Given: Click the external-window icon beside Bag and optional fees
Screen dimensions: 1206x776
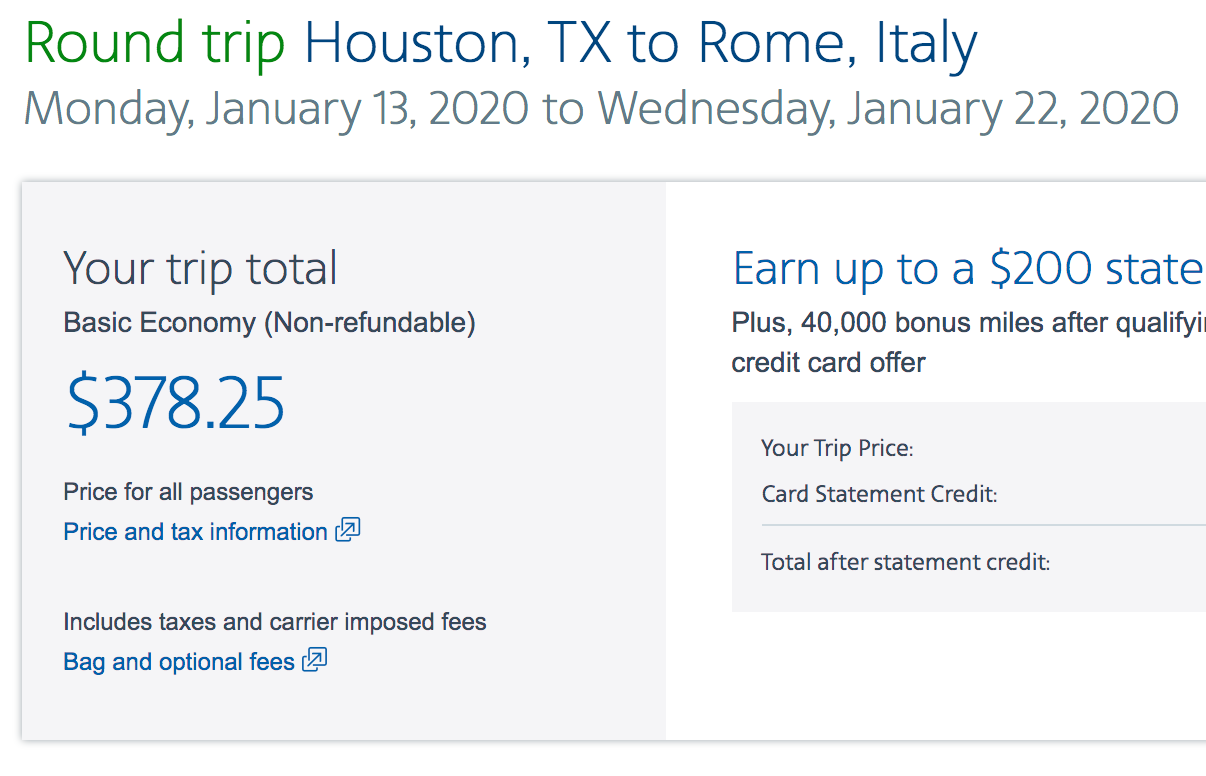Looking at the screenshot, I should point(315,661).
